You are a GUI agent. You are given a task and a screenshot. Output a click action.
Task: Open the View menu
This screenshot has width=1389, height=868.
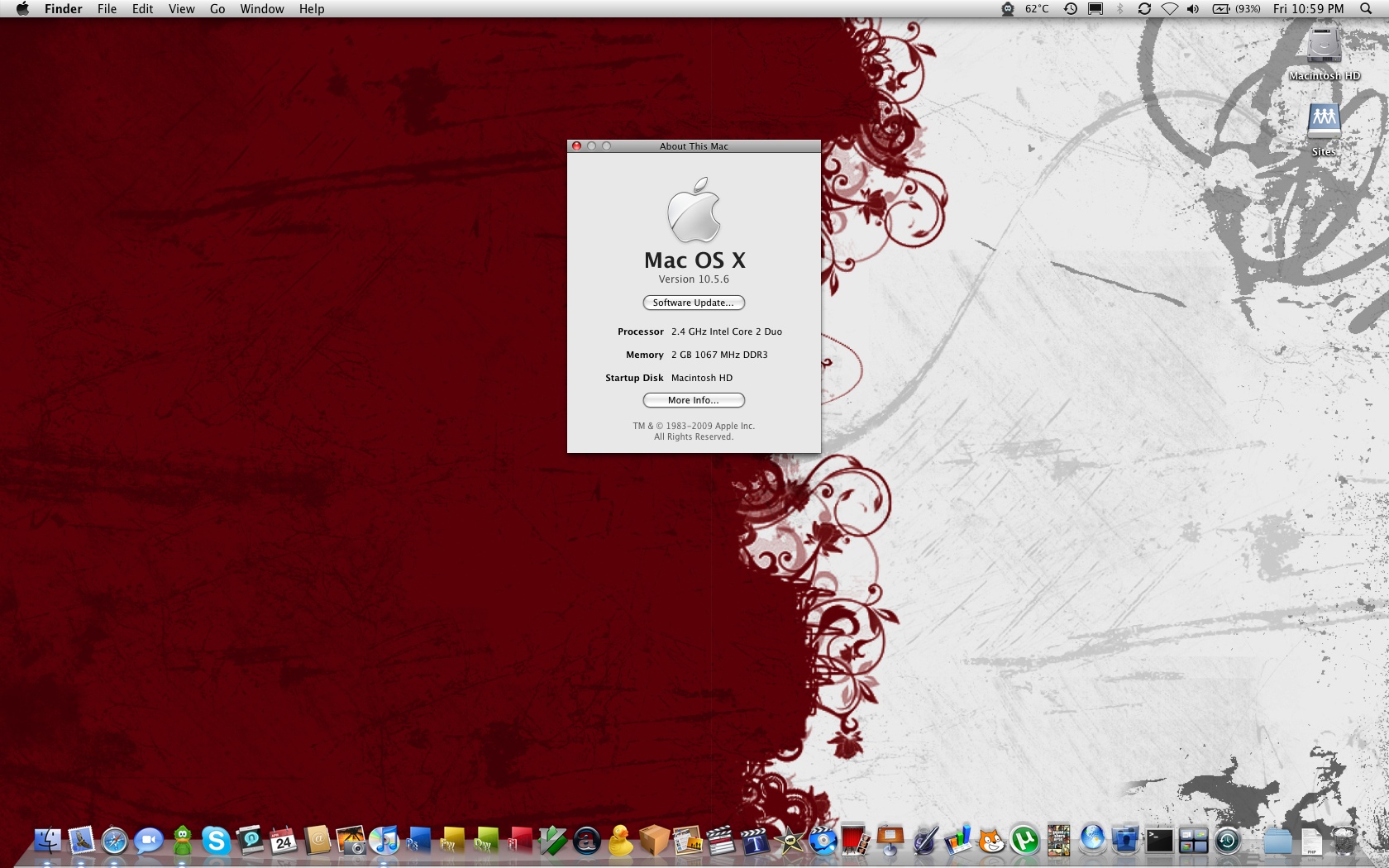pos(182,8)
